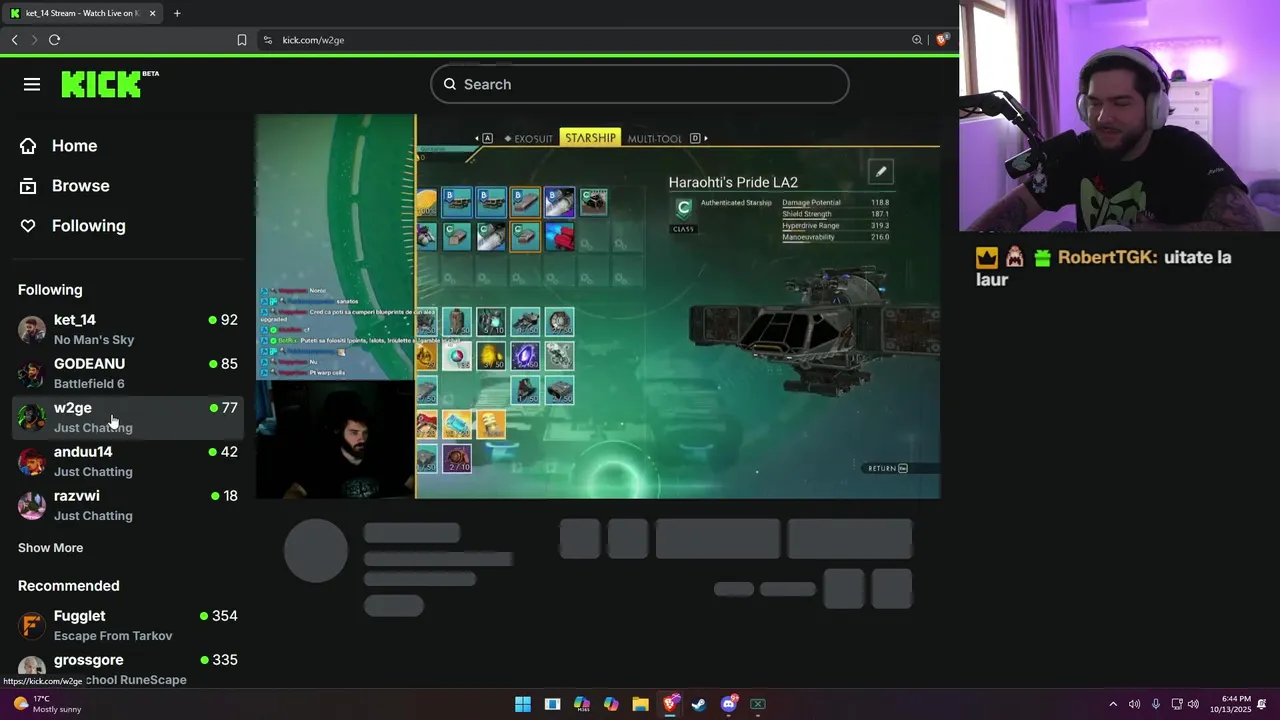Click the zoom magnifier in address bar

tap(917, 40)
